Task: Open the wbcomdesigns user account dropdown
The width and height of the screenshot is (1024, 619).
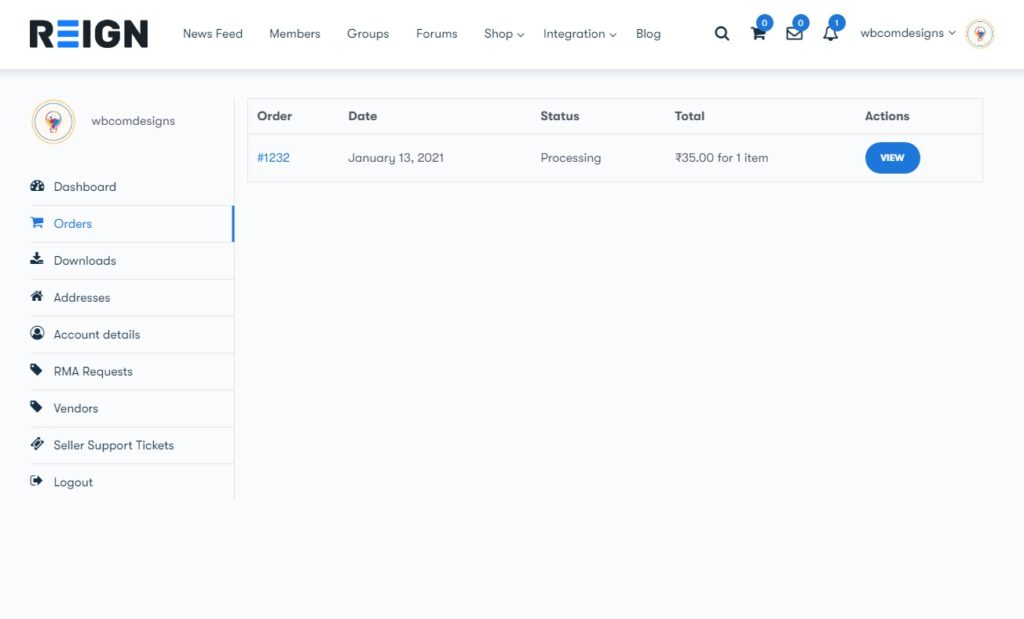Action: tap(907, 33)
